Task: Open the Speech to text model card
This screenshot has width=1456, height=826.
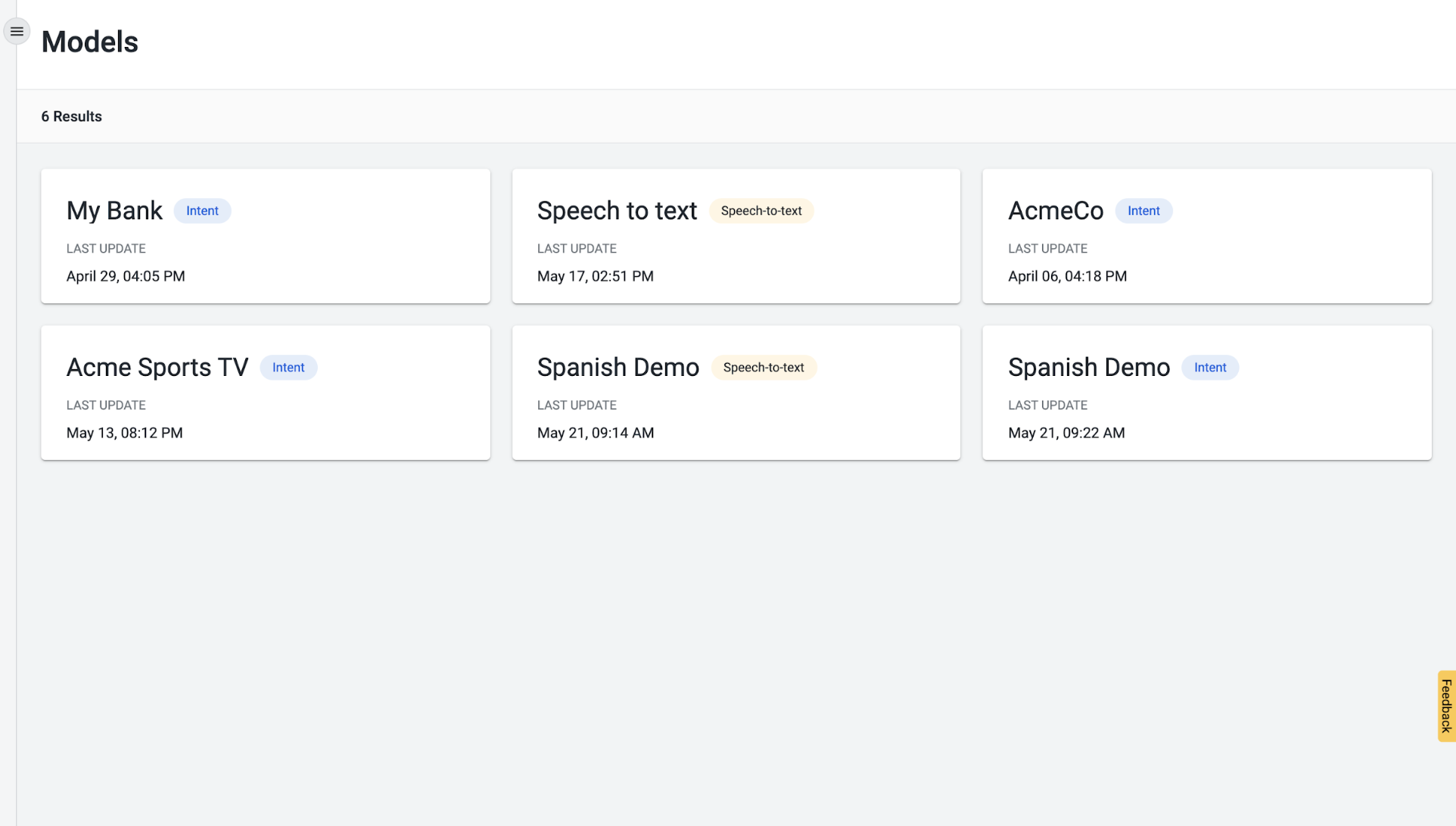Action: (736, 236)
